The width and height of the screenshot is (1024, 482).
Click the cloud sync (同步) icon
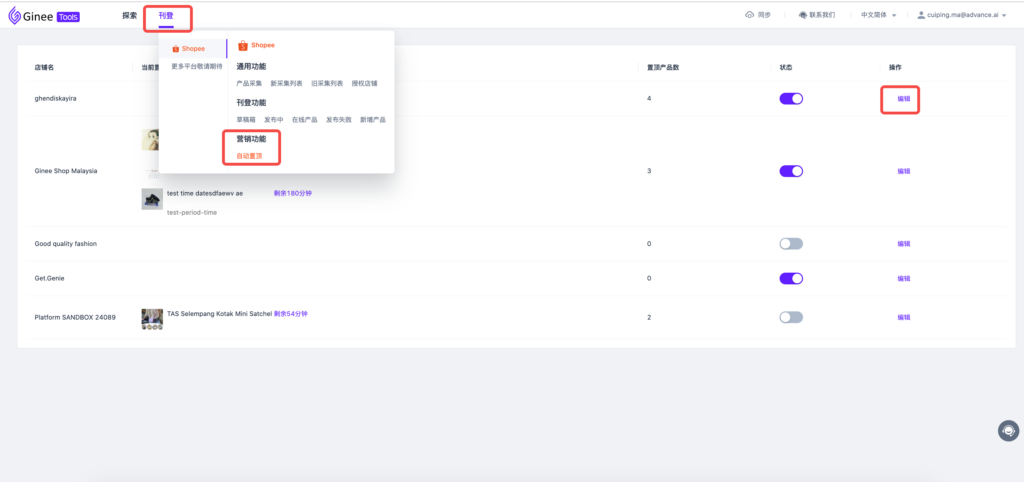tap(750, 16)
